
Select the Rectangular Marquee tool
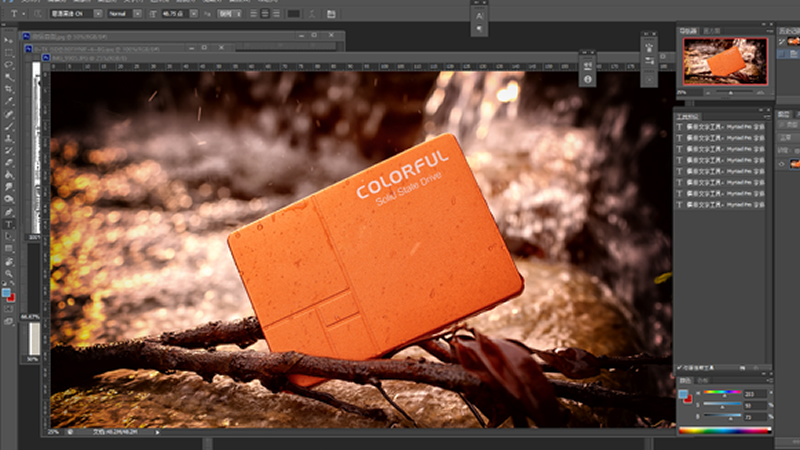pyautogui.click(x=9, y=52)
